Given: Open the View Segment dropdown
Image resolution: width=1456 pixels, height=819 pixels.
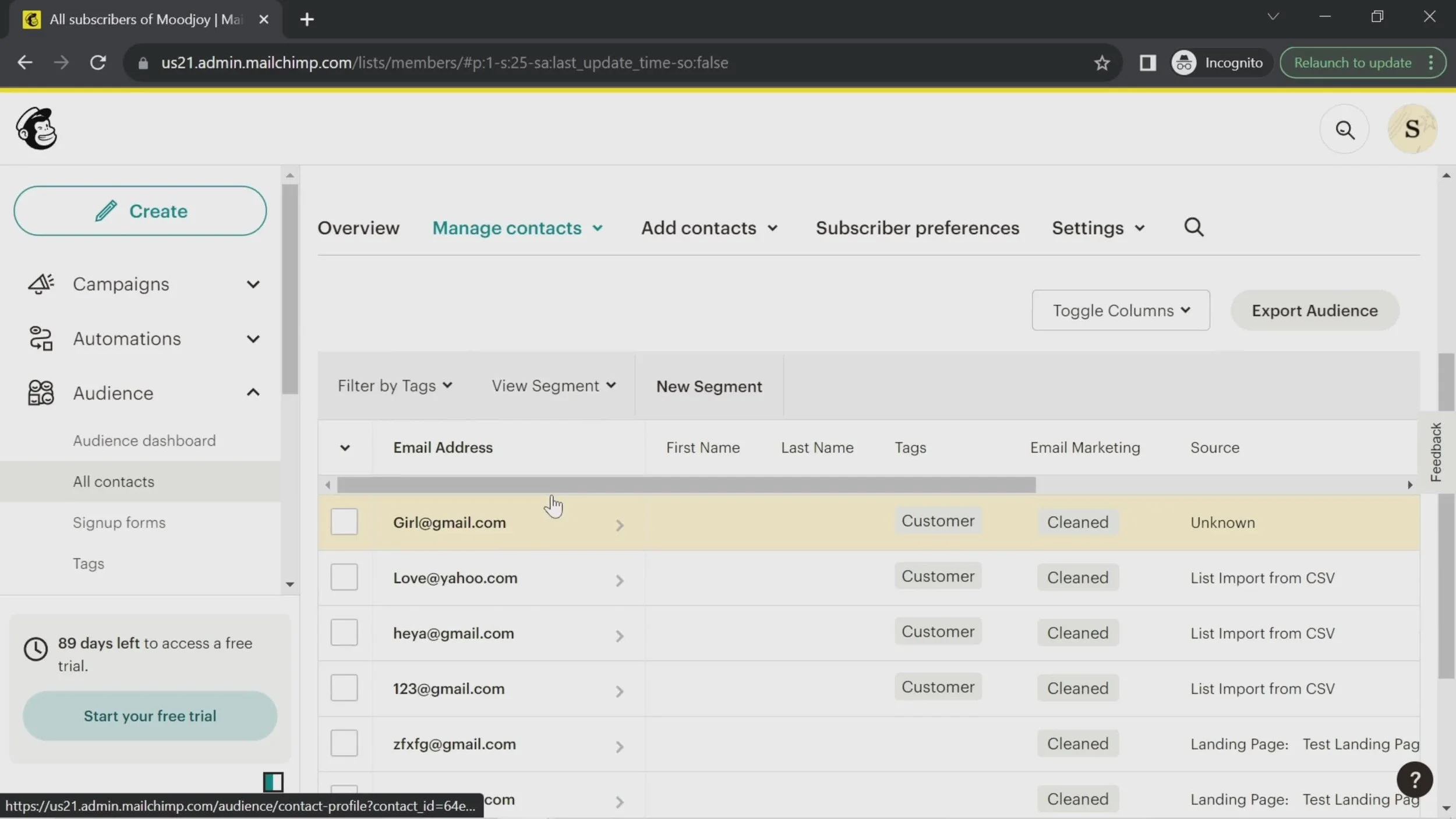Looking at the screenshot, I should [x=553, y=386].
